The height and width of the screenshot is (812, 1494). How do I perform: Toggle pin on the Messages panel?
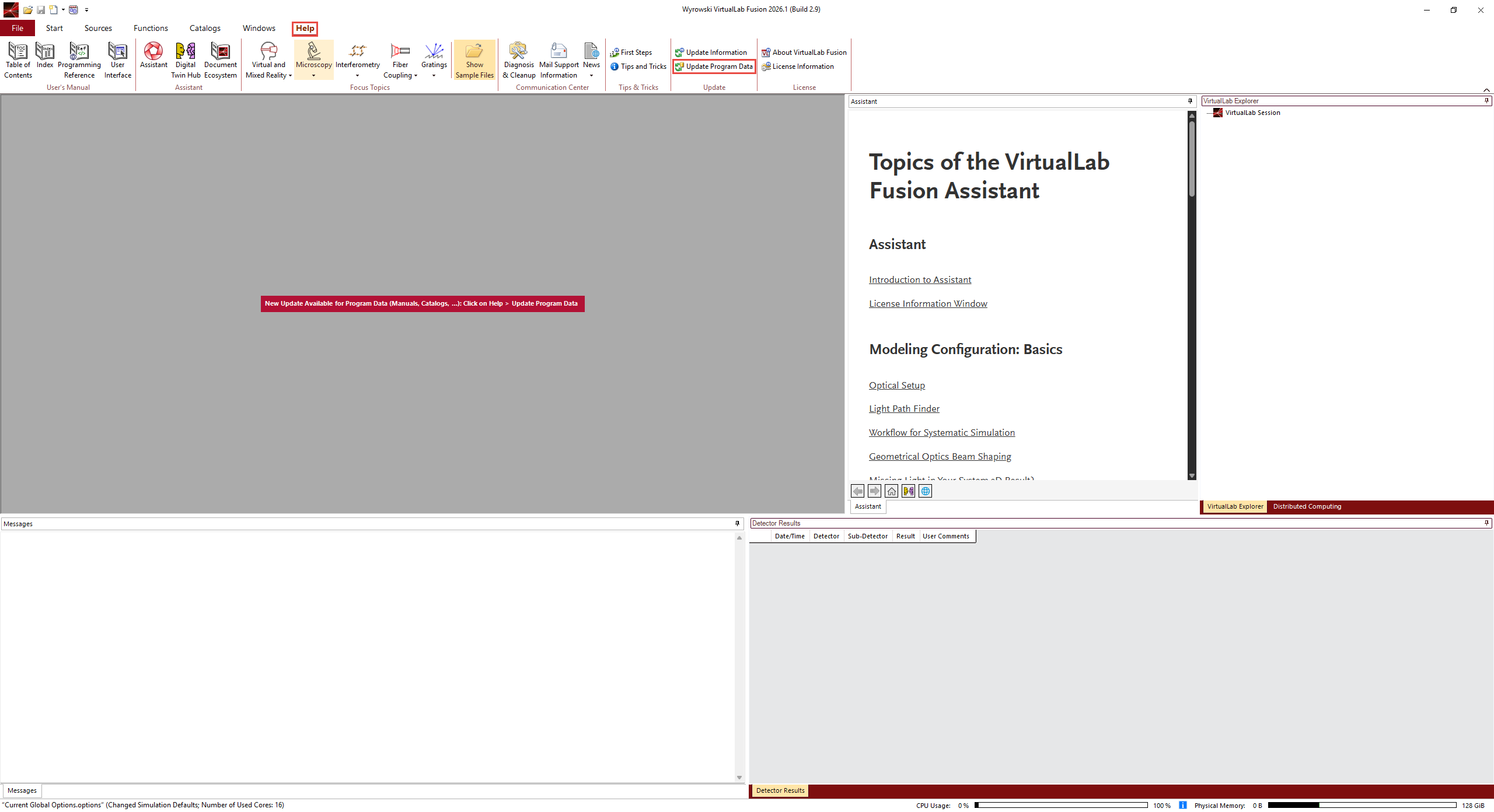point(737,523)
